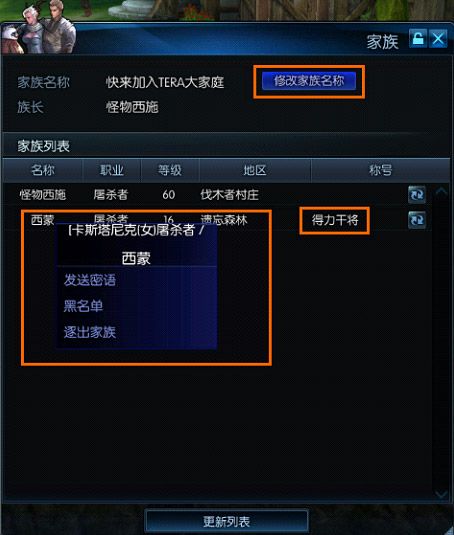
Task: Click the scroll up arrow of member list
Action: [x=441, y=191]
